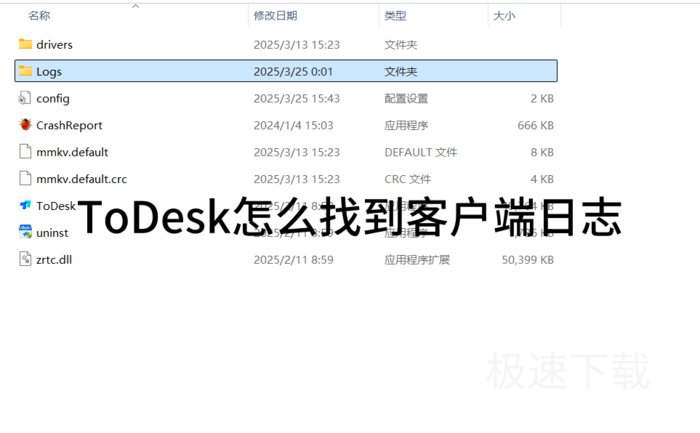Select the uninst file name
The width and height of the screenshot is (700, 433).
52,233
